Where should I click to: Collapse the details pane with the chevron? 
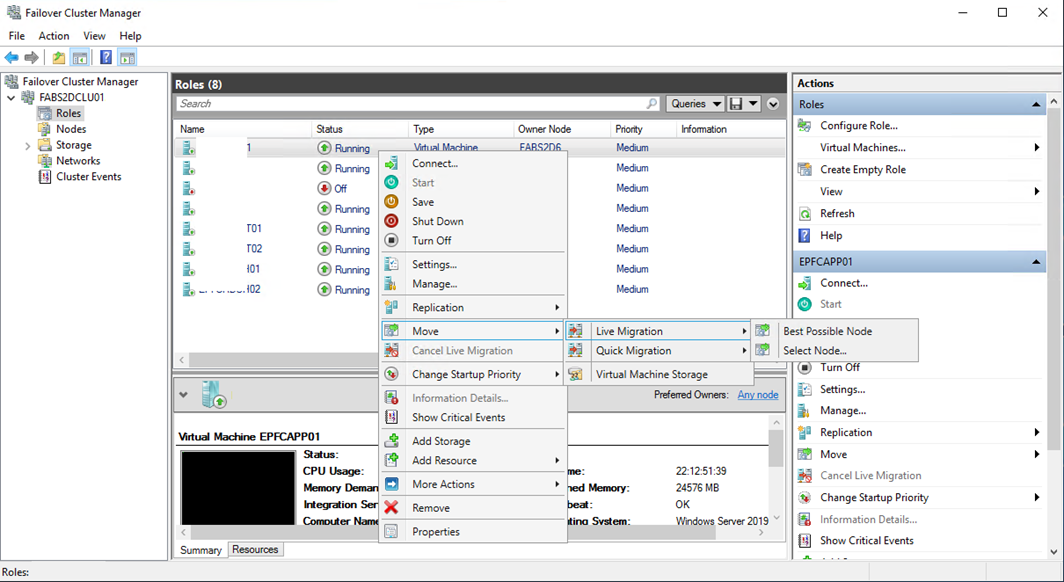[x=183, y=395]
